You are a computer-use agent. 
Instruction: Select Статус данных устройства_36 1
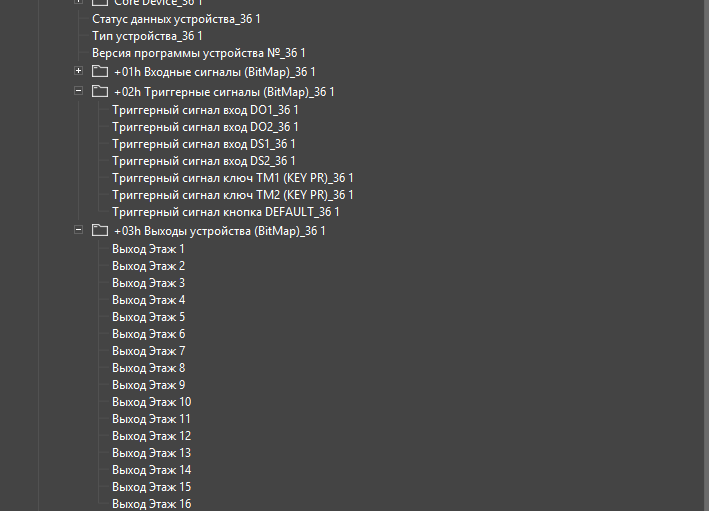coord(176,19)
